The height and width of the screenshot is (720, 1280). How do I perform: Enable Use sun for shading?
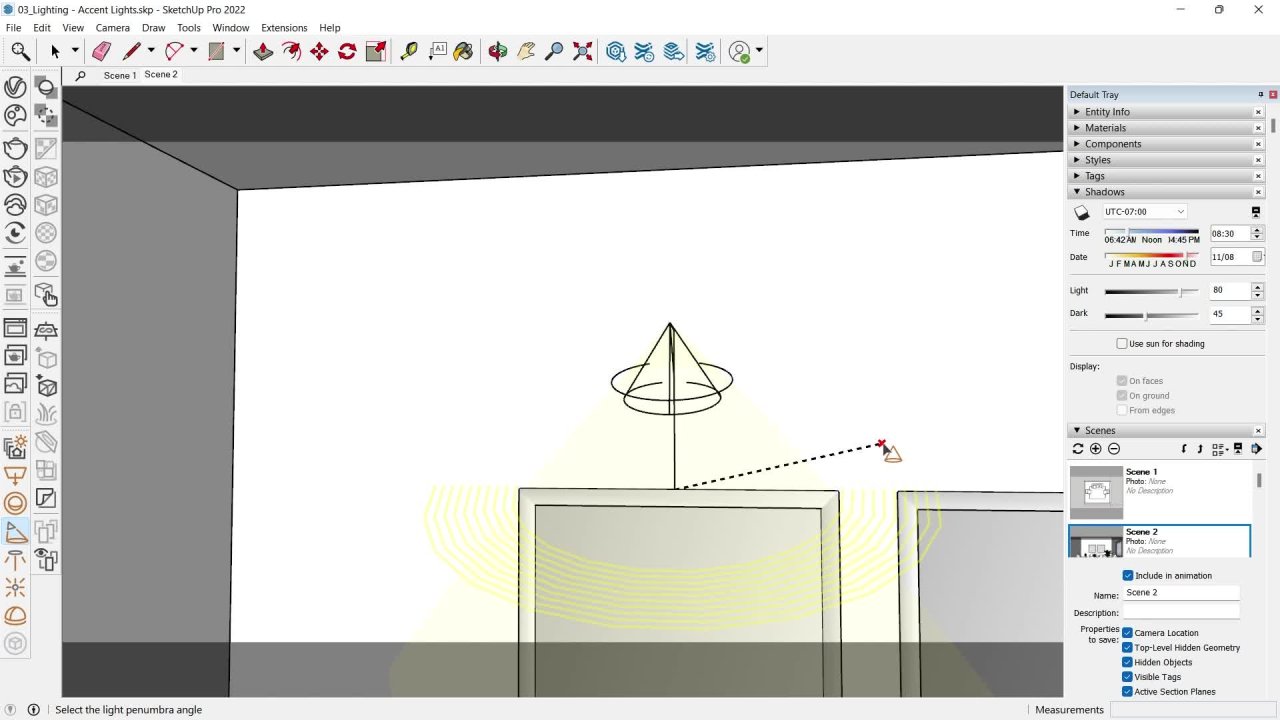point(1122,344)
